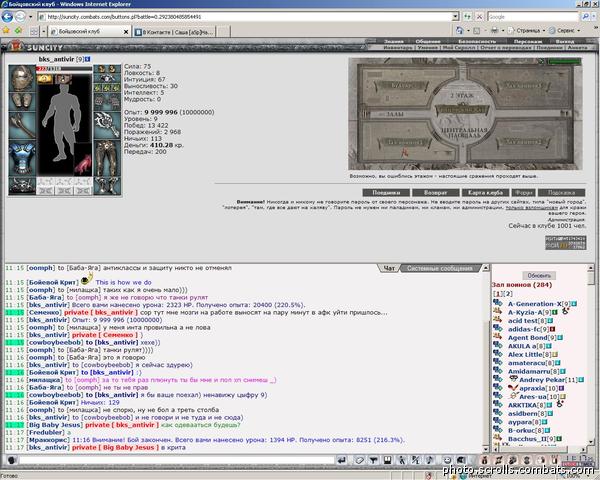Open the Общение top game menu
Screen dimensions: 600x480
[428, 41]
